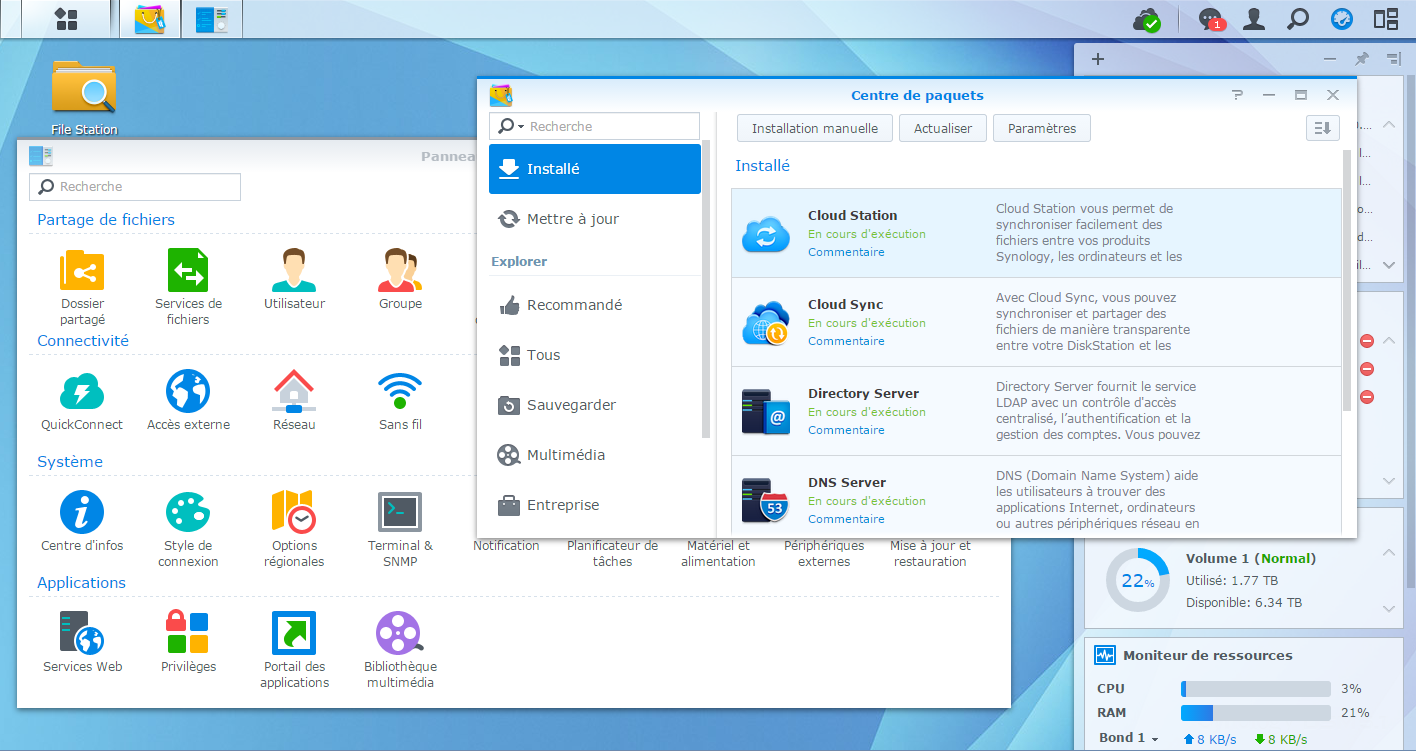1416x751 pixels.
Task: Click the installed packages list scrollbar
Action: 1346,280
